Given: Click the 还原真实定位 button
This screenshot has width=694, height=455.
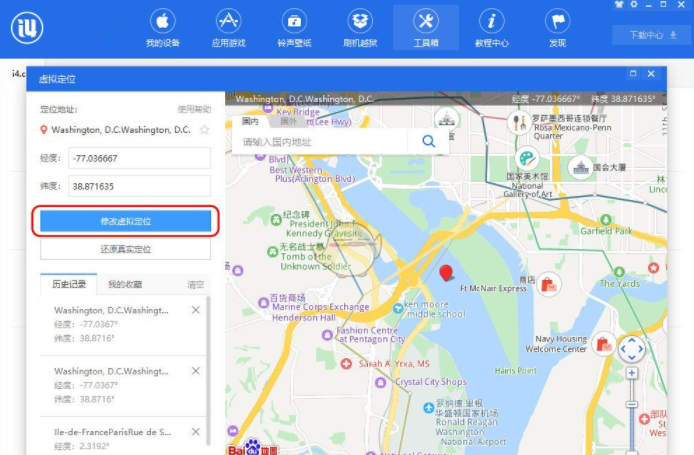Looking at the screenshot, I should (126, 249).
